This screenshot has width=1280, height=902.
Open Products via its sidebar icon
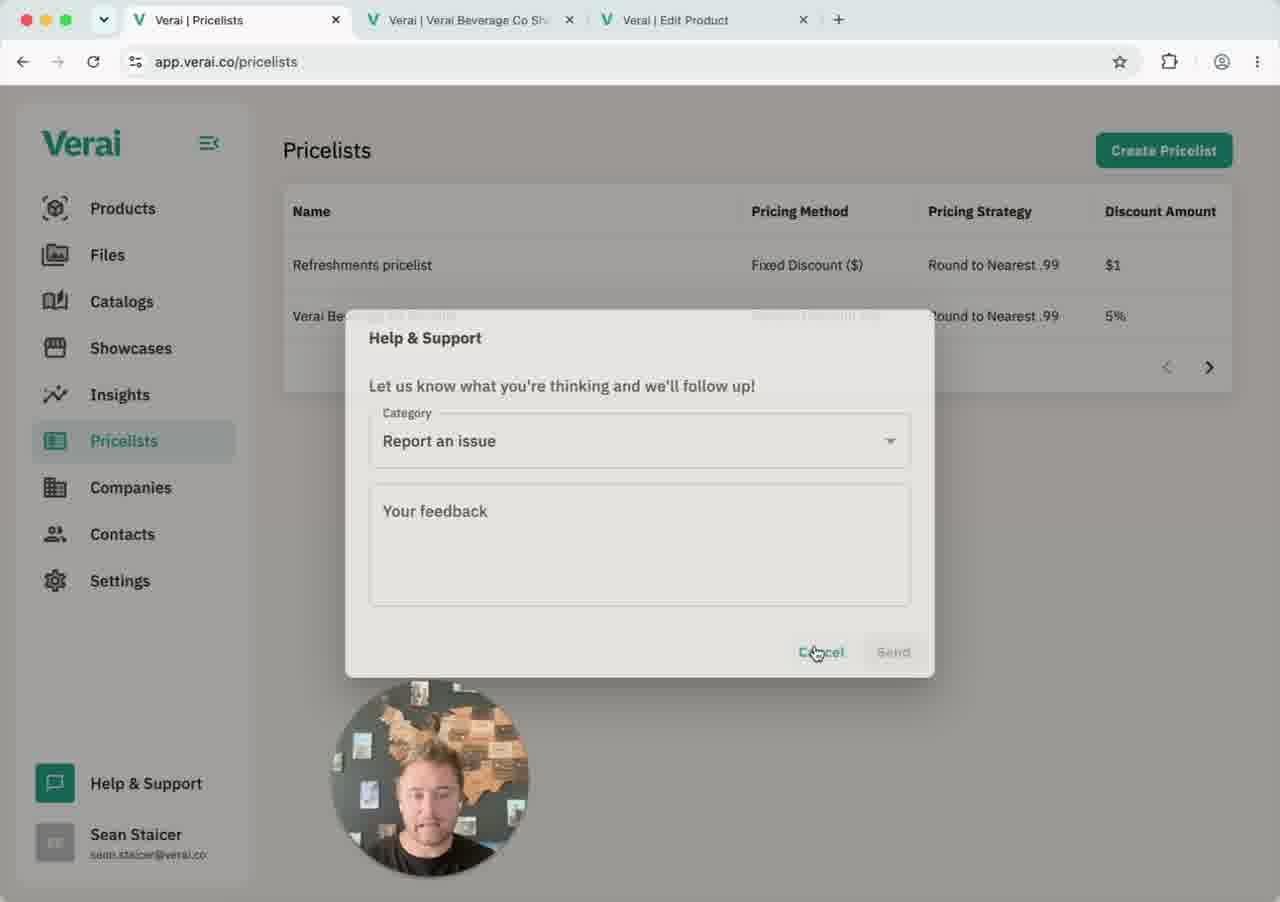55,208
